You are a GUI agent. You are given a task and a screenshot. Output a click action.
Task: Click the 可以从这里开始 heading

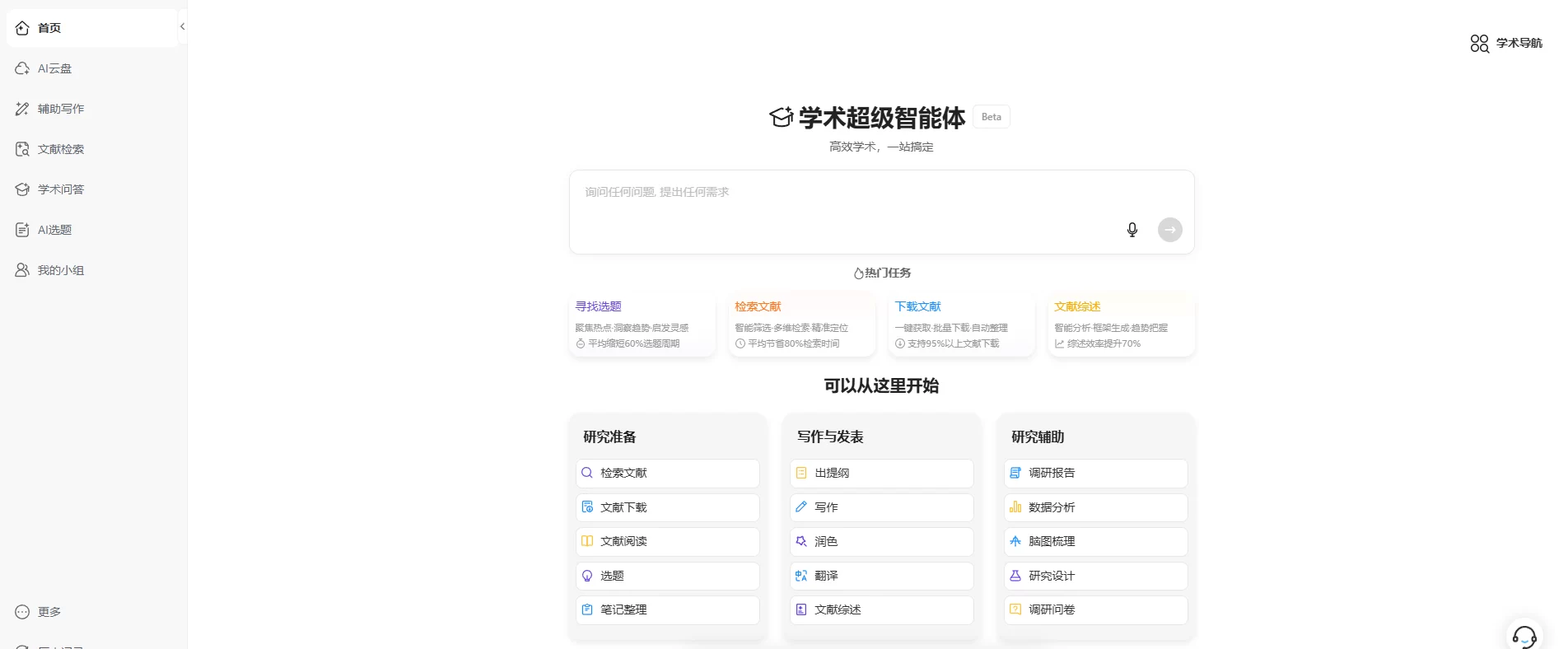click(882, 385)
